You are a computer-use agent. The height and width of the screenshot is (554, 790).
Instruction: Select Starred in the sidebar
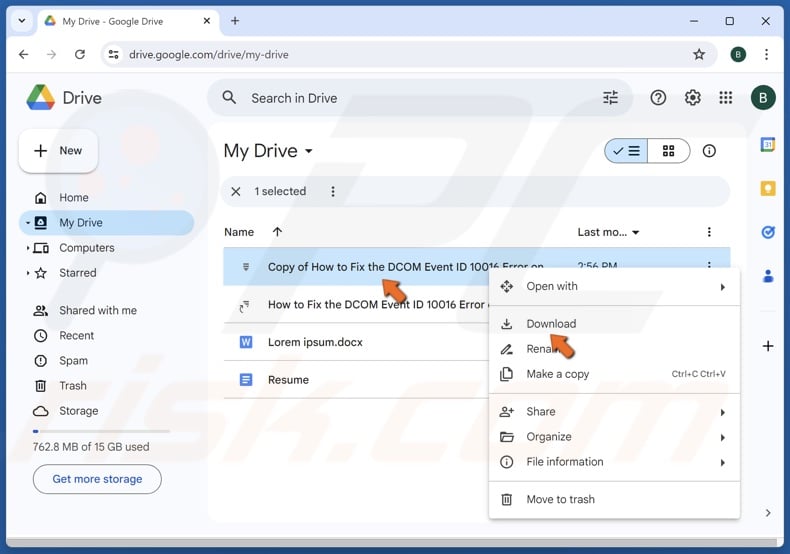tap(106, 273)
